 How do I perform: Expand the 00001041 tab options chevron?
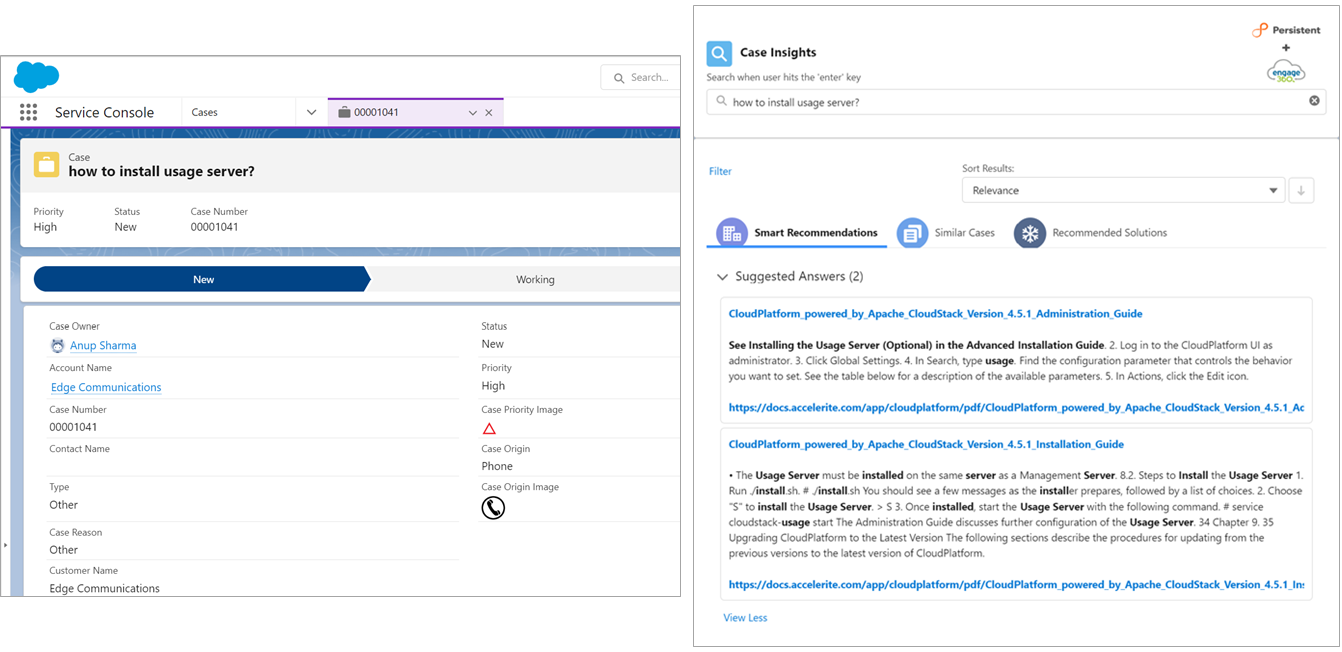tap(473, 113)
